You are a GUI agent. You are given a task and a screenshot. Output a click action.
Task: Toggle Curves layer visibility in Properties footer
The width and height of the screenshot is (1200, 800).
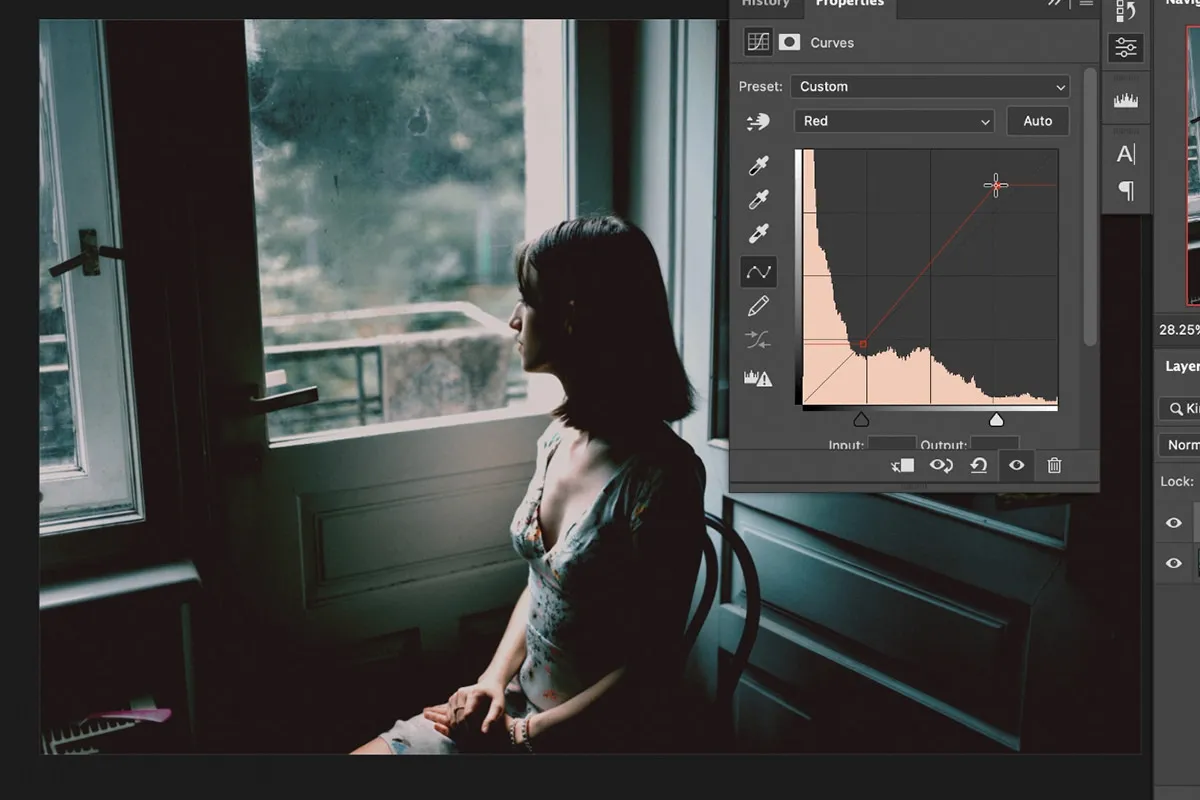click(1016, 465)
